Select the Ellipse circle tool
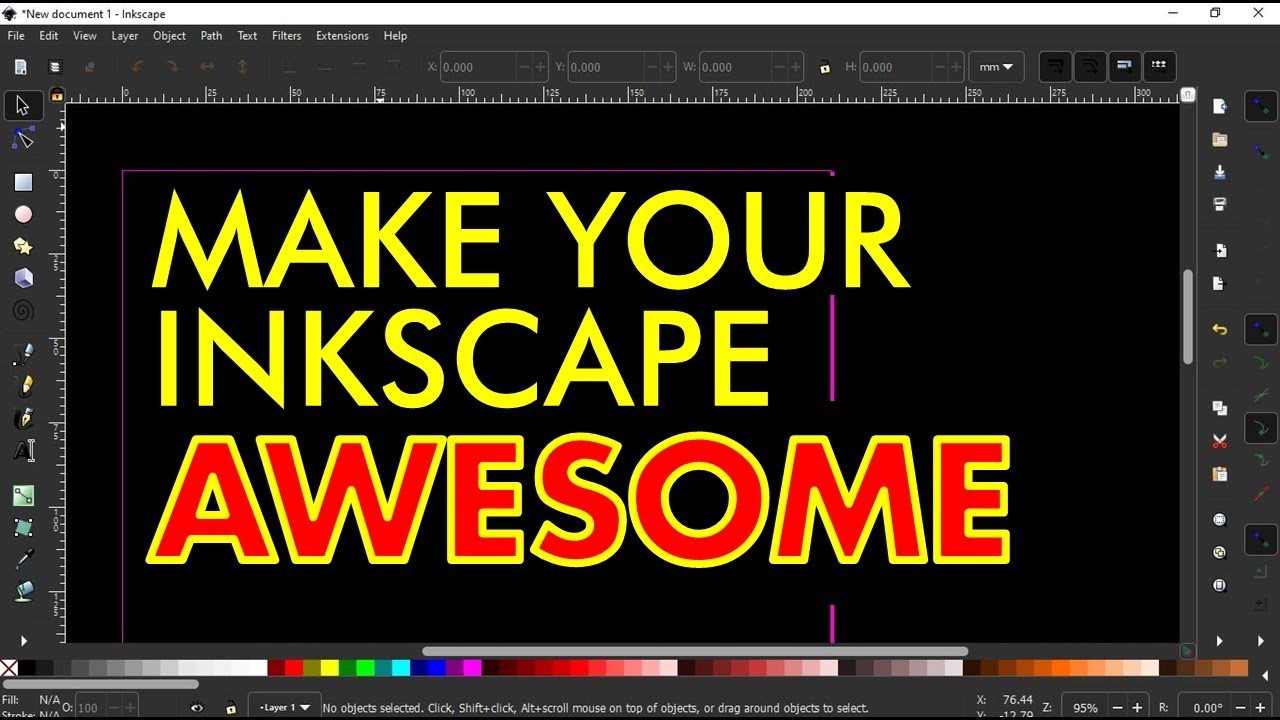The width and height of the screenshot is (1280, 720). [x=23, y=214]
